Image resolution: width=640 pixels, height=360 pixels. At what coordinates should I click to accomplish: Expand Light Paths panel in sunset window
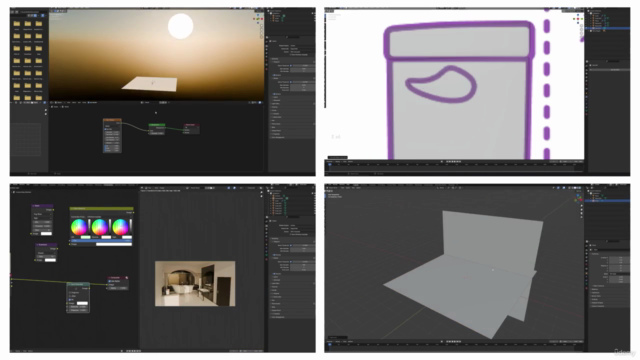pos(292,104)
